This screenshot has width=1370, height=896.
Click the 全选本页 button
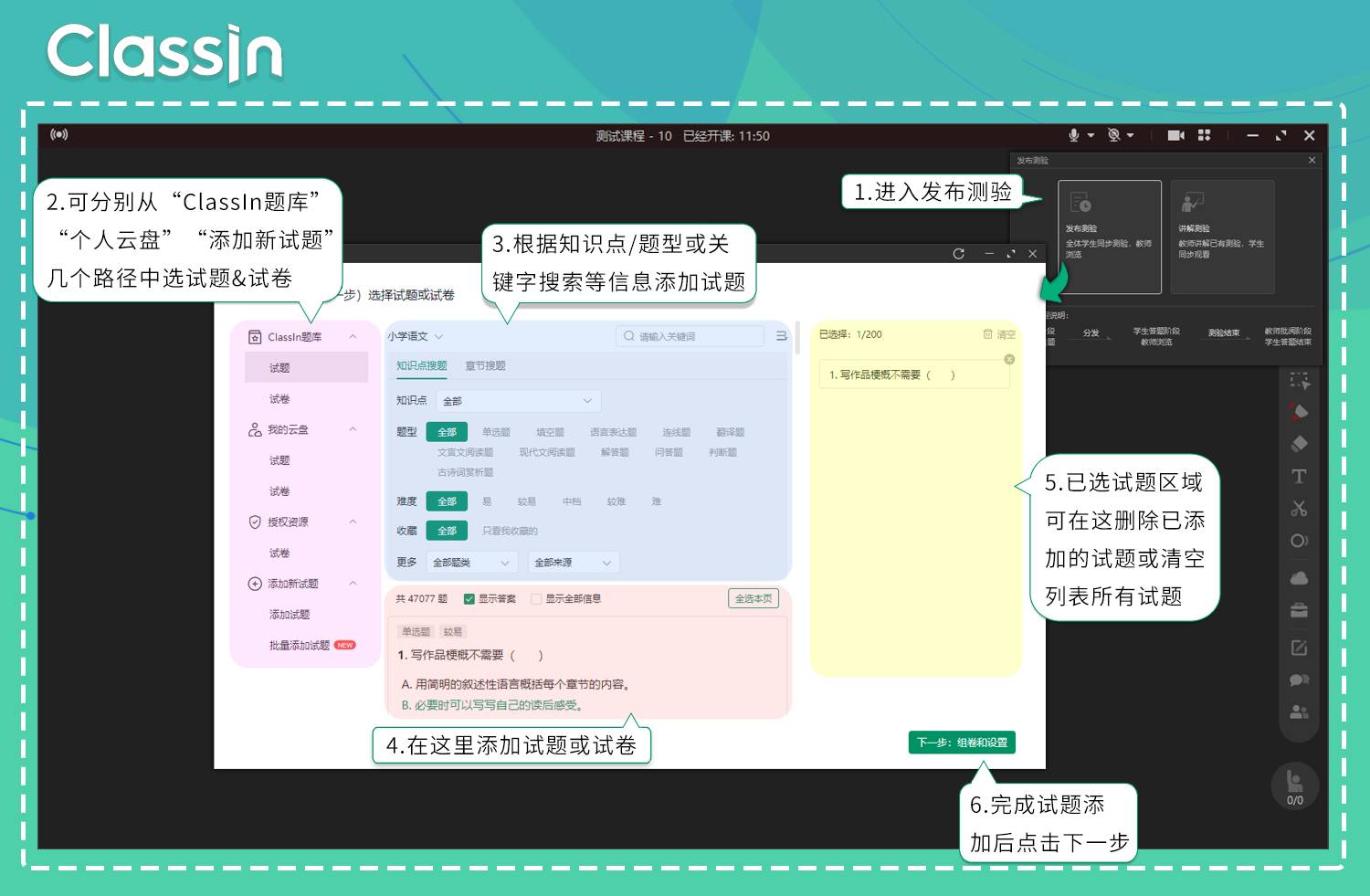(753, 598)
